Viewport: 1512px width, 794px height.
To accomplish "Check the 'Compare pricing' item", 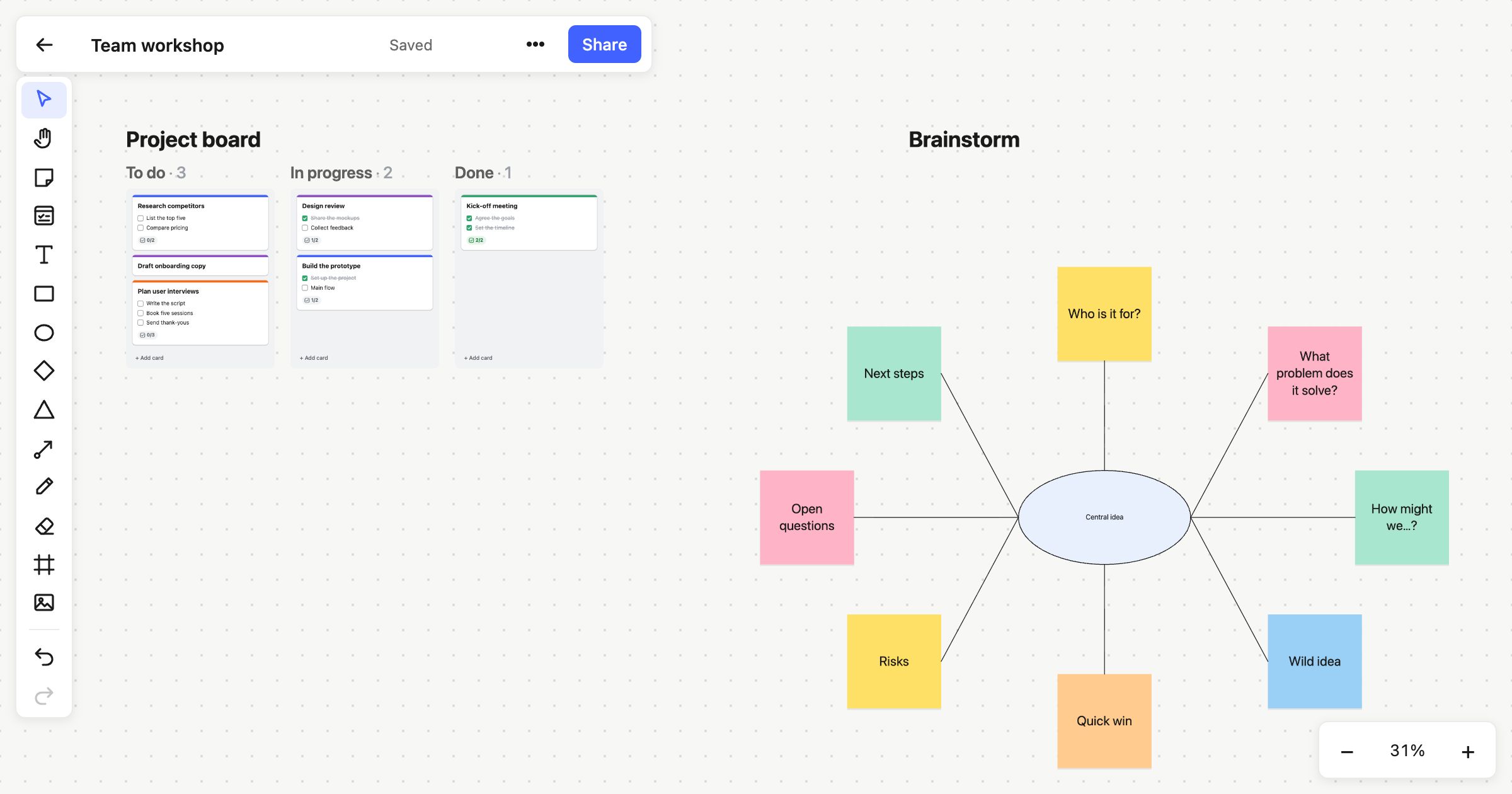I will pyautogui.click(x=140, y=228).
